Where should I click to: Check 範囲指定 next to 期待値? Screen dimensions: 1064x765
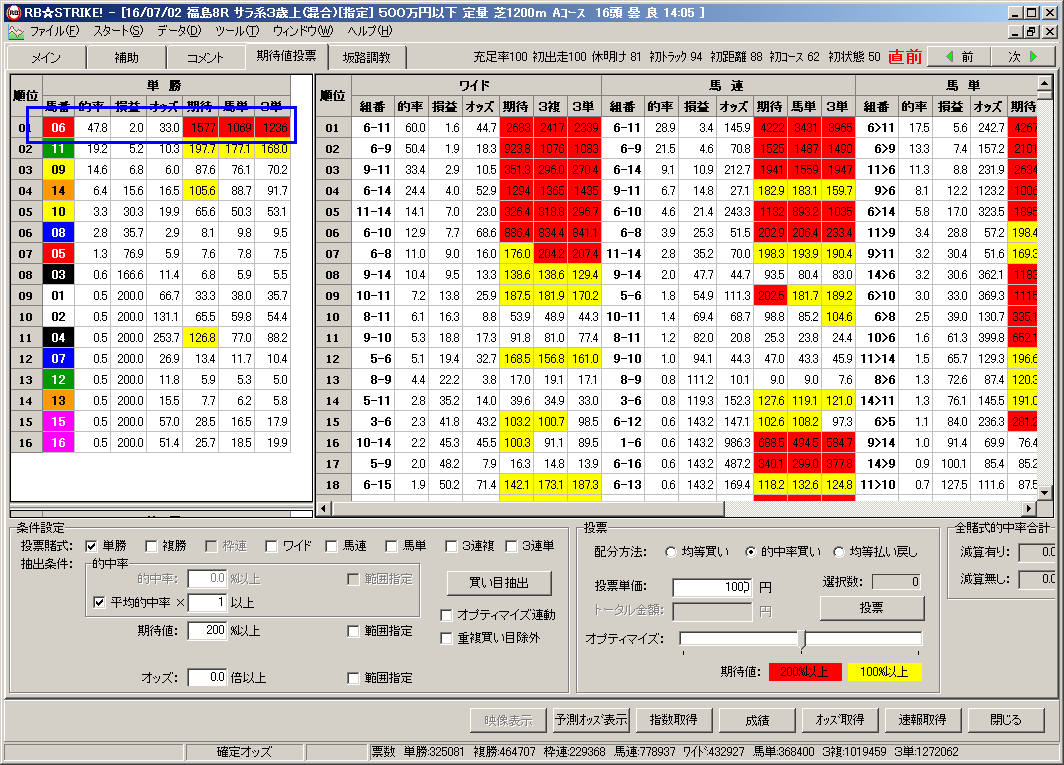(353, 631)
